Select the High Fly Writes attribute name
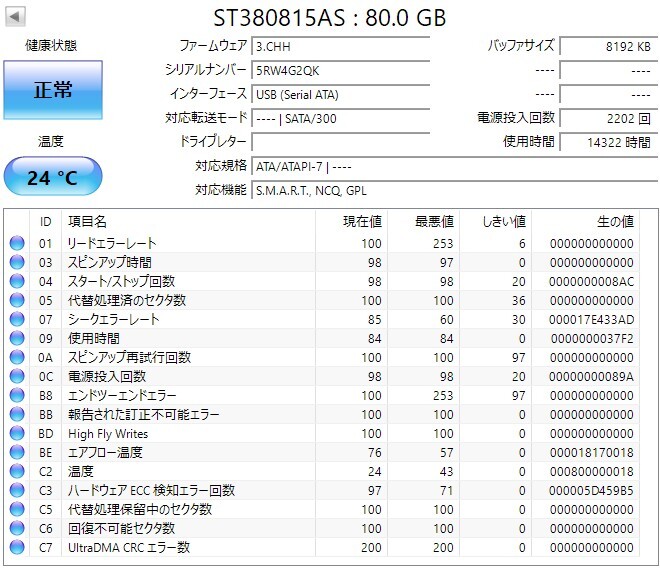660x568 pixels. (x=108, y=433)
